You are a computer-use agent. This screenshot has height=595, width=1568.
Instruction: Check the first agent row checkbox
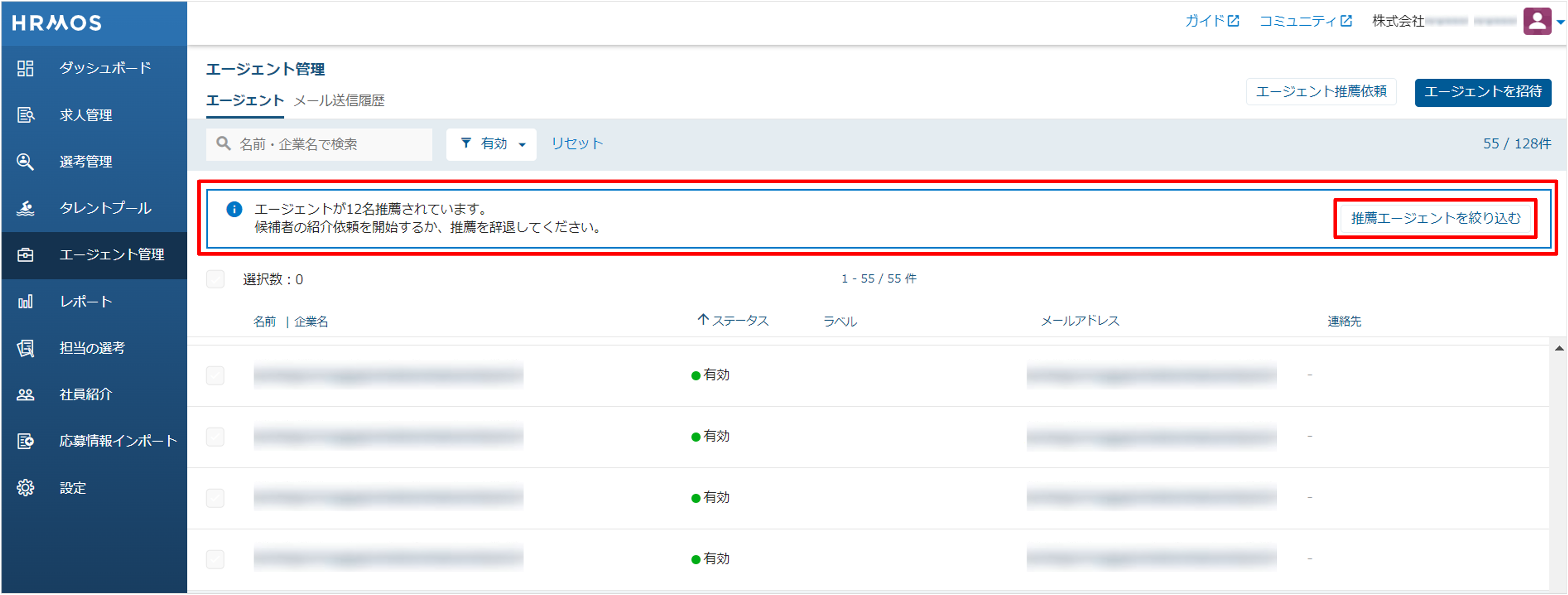pos(216,376)
